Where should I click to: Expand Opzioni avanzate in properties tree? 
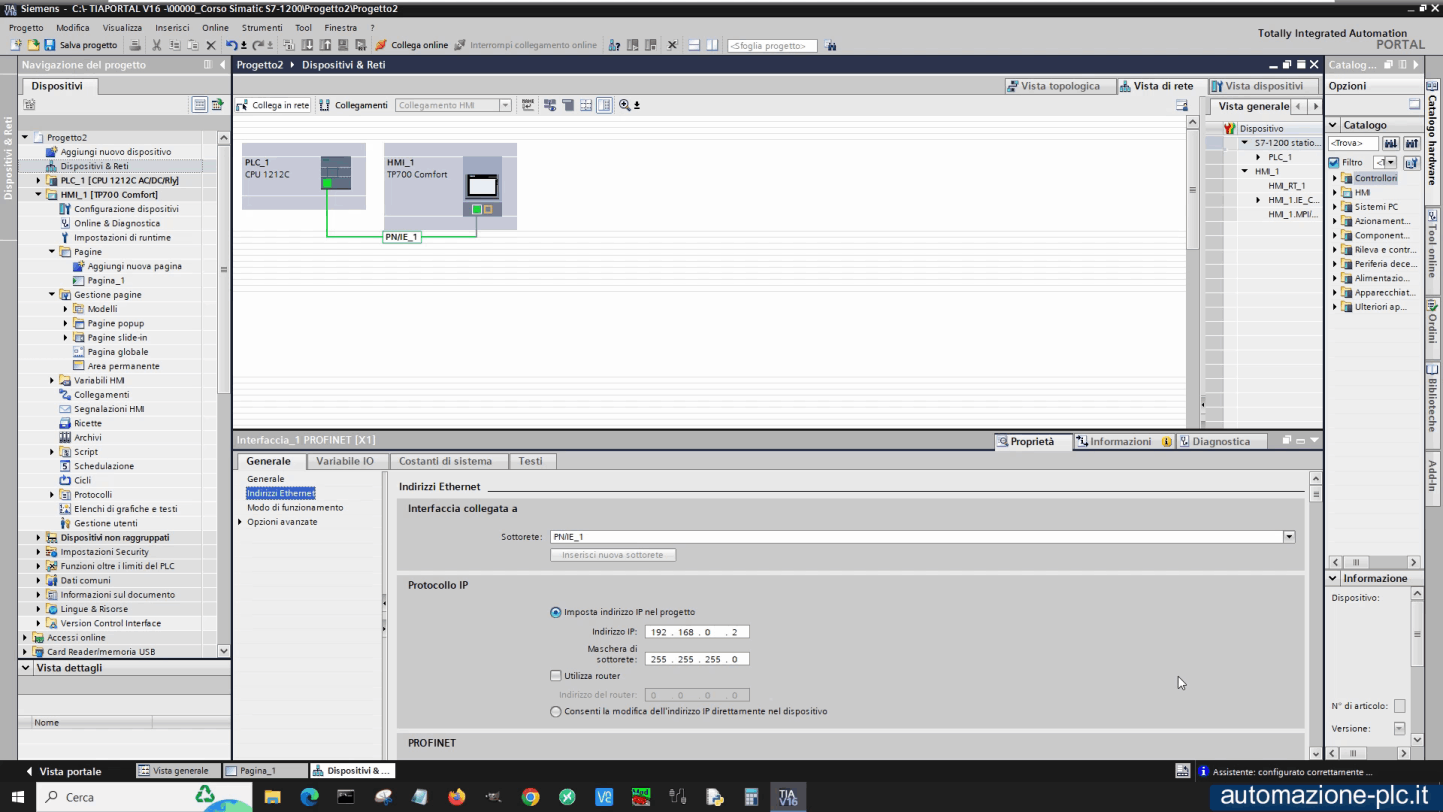240,522
